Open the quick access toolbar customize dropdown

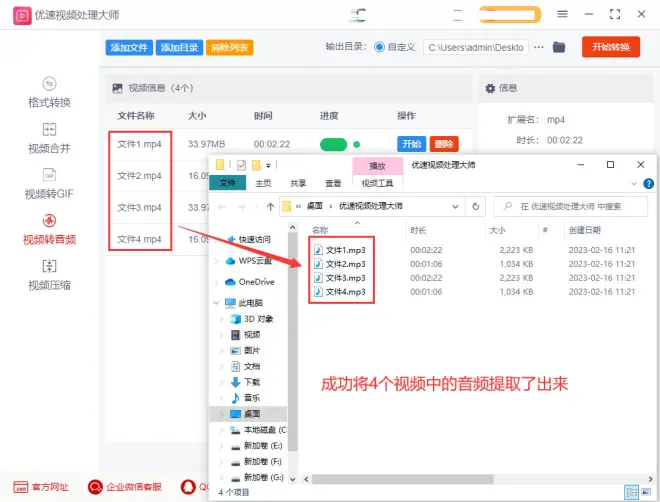click(x=268, y=165)
